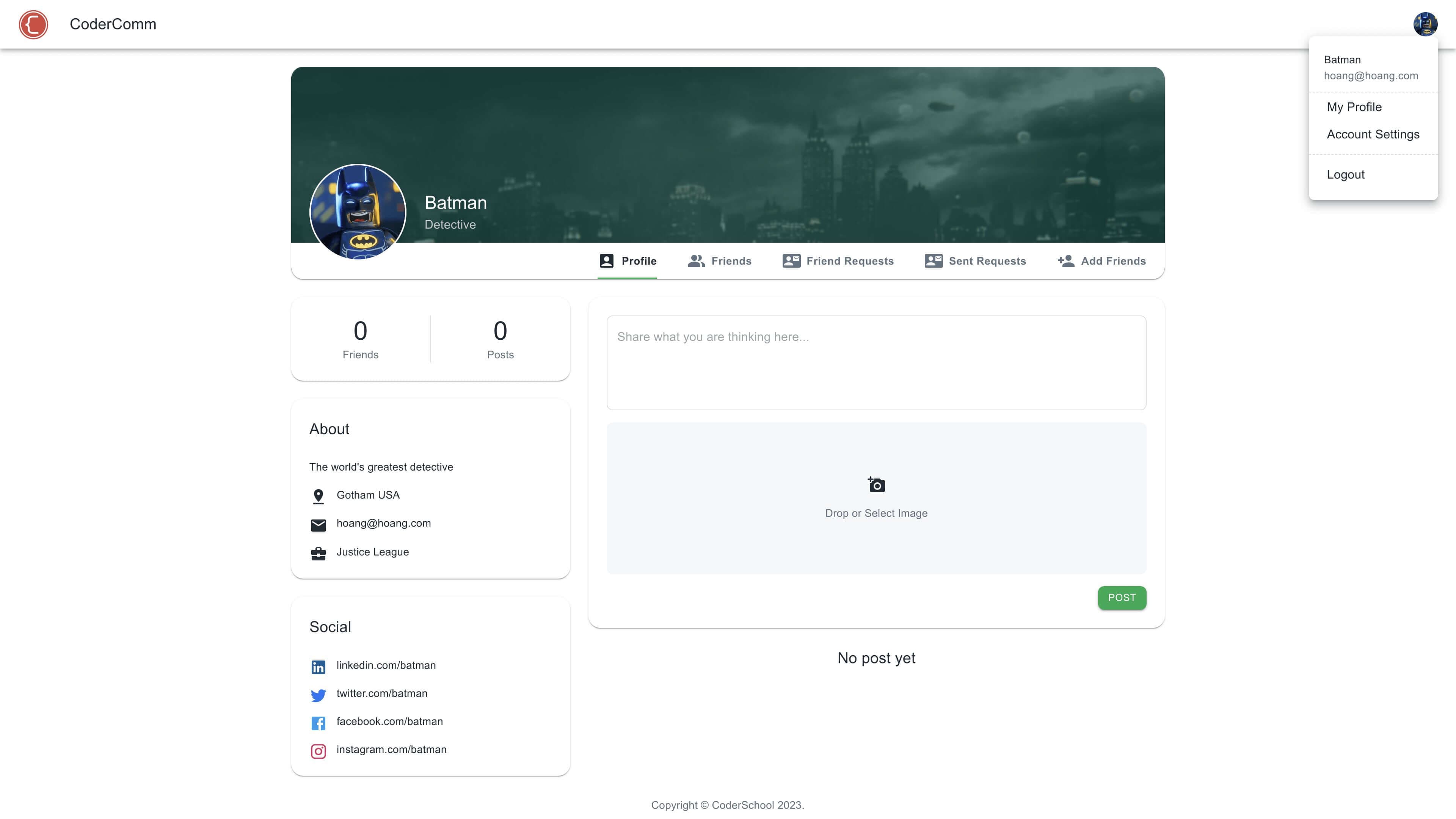Viewport: 1456px width, 819px height.
Task: Click the location pin icon
Action: coord(318,496)
